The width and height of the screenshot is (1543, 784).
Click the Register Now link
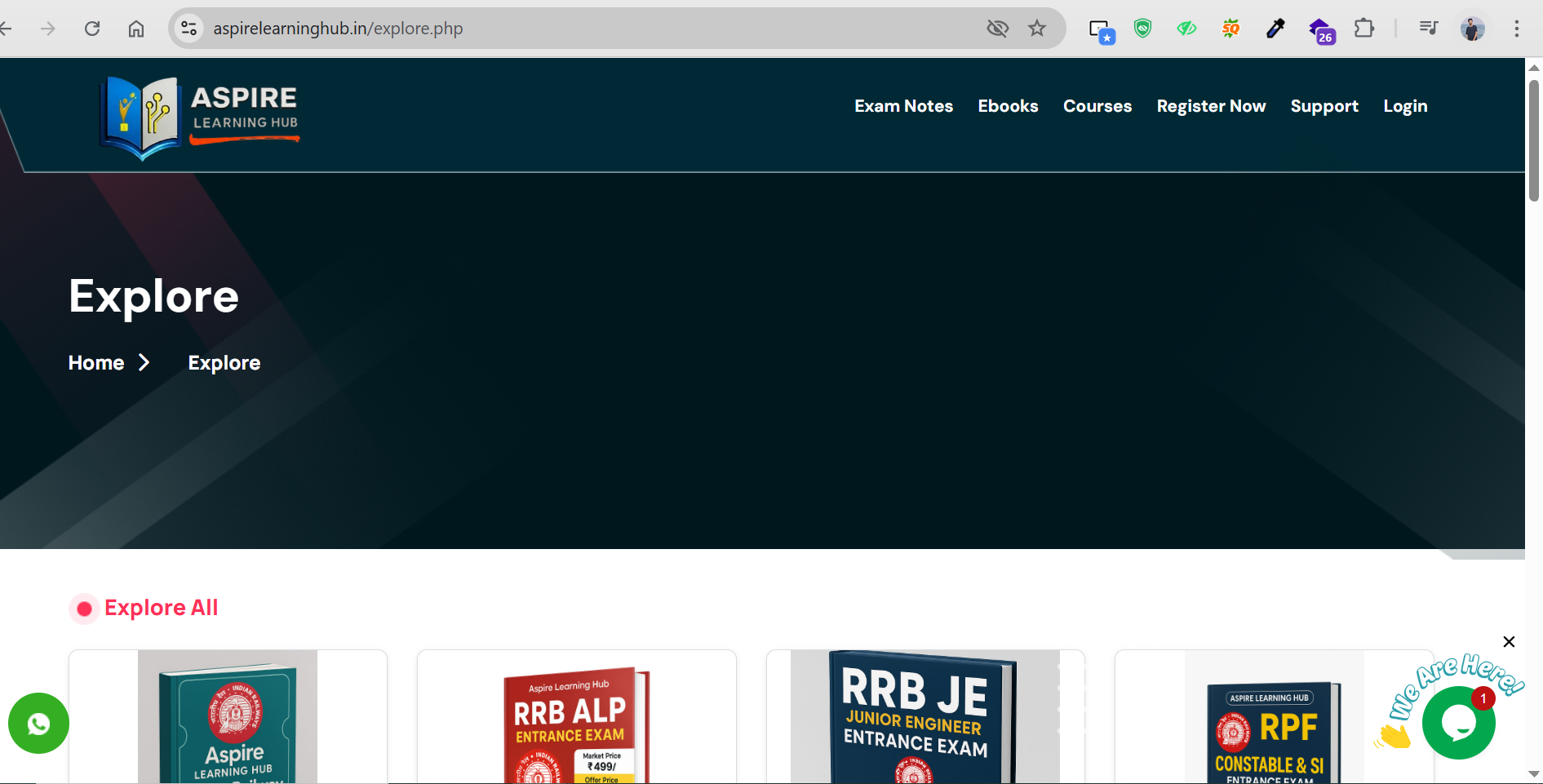point(1211,106)
